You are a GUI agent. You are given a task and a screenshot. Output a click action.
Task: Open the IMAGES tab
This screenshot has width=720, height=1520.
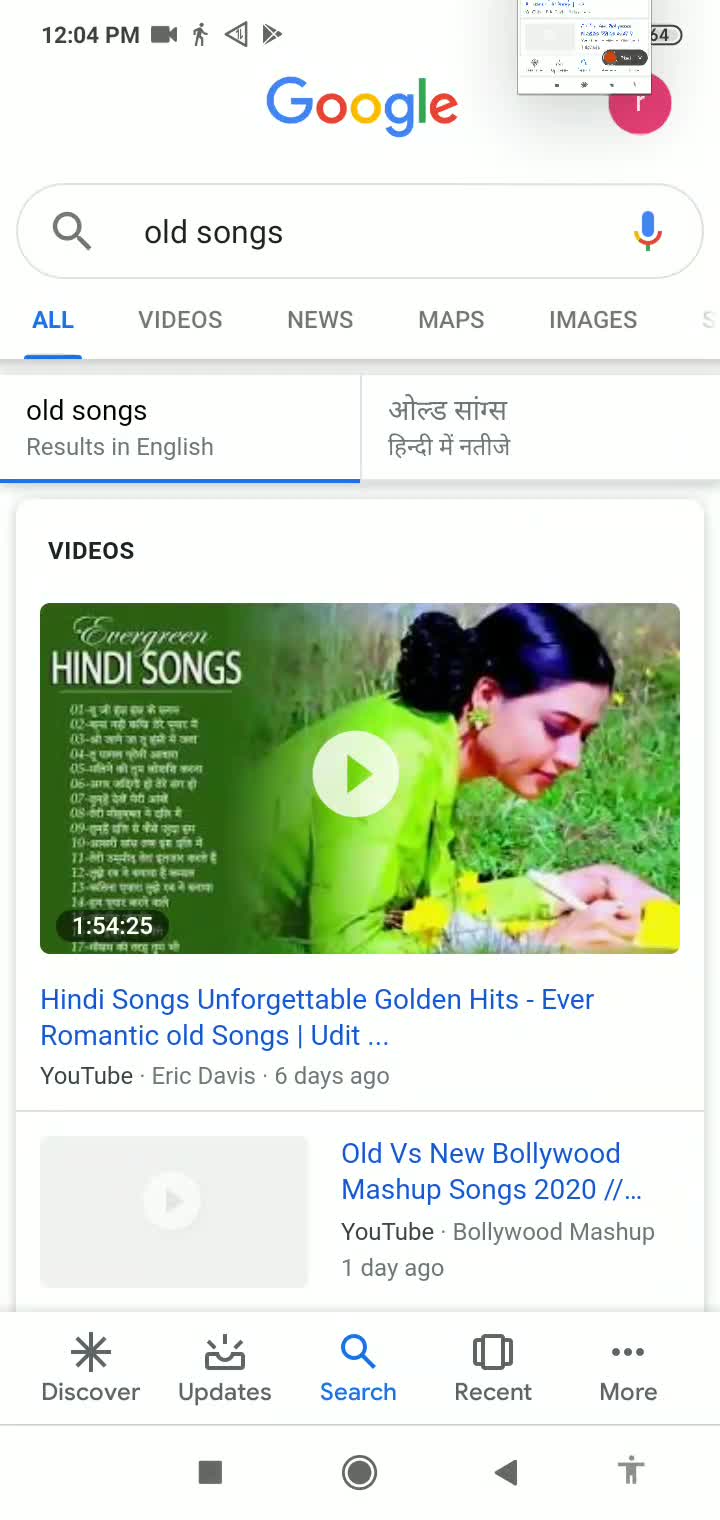(x=593, y=320)
